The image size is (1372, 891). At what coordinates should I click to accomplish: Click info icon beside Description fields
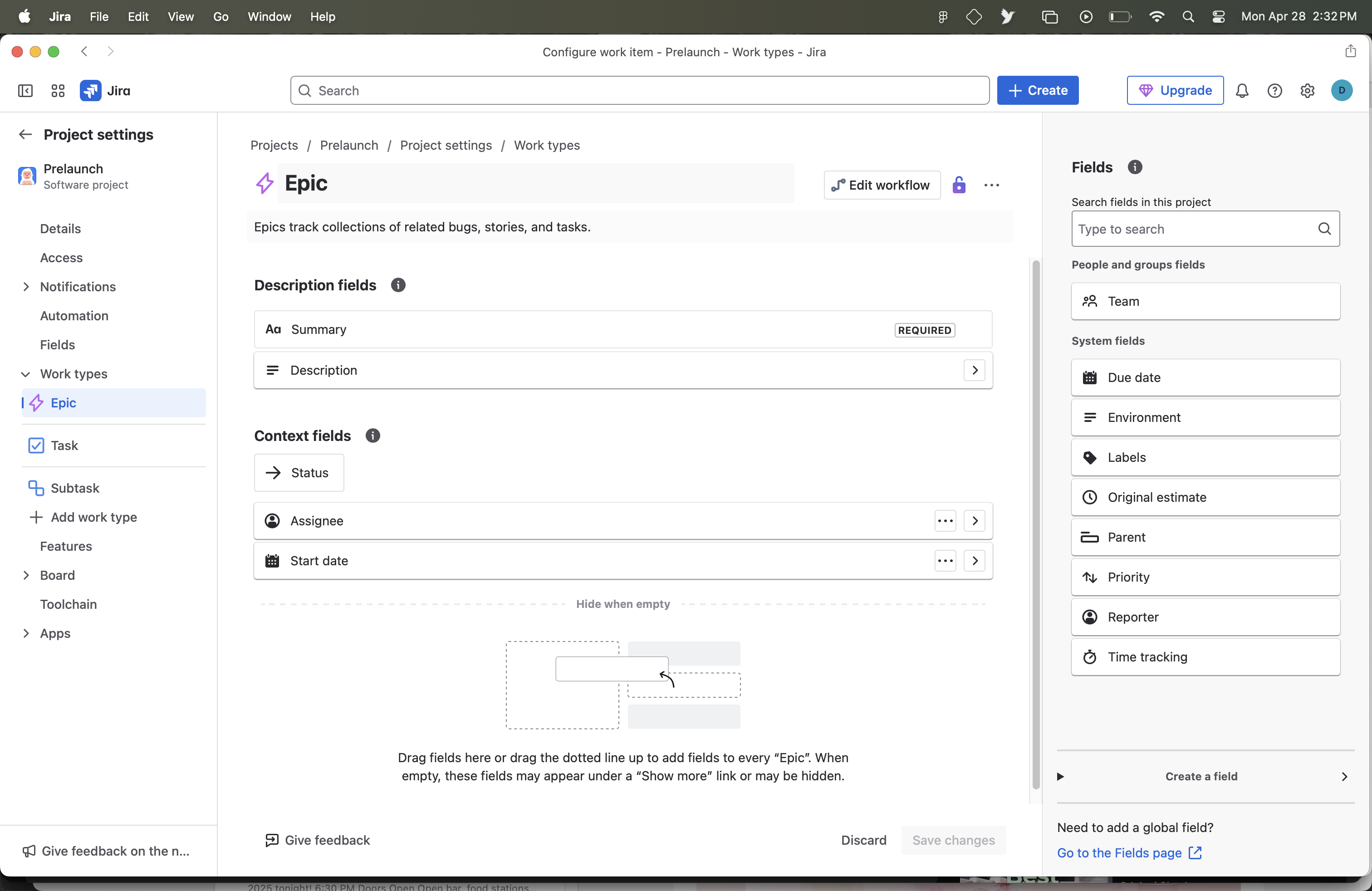click(x=398, y=285)
